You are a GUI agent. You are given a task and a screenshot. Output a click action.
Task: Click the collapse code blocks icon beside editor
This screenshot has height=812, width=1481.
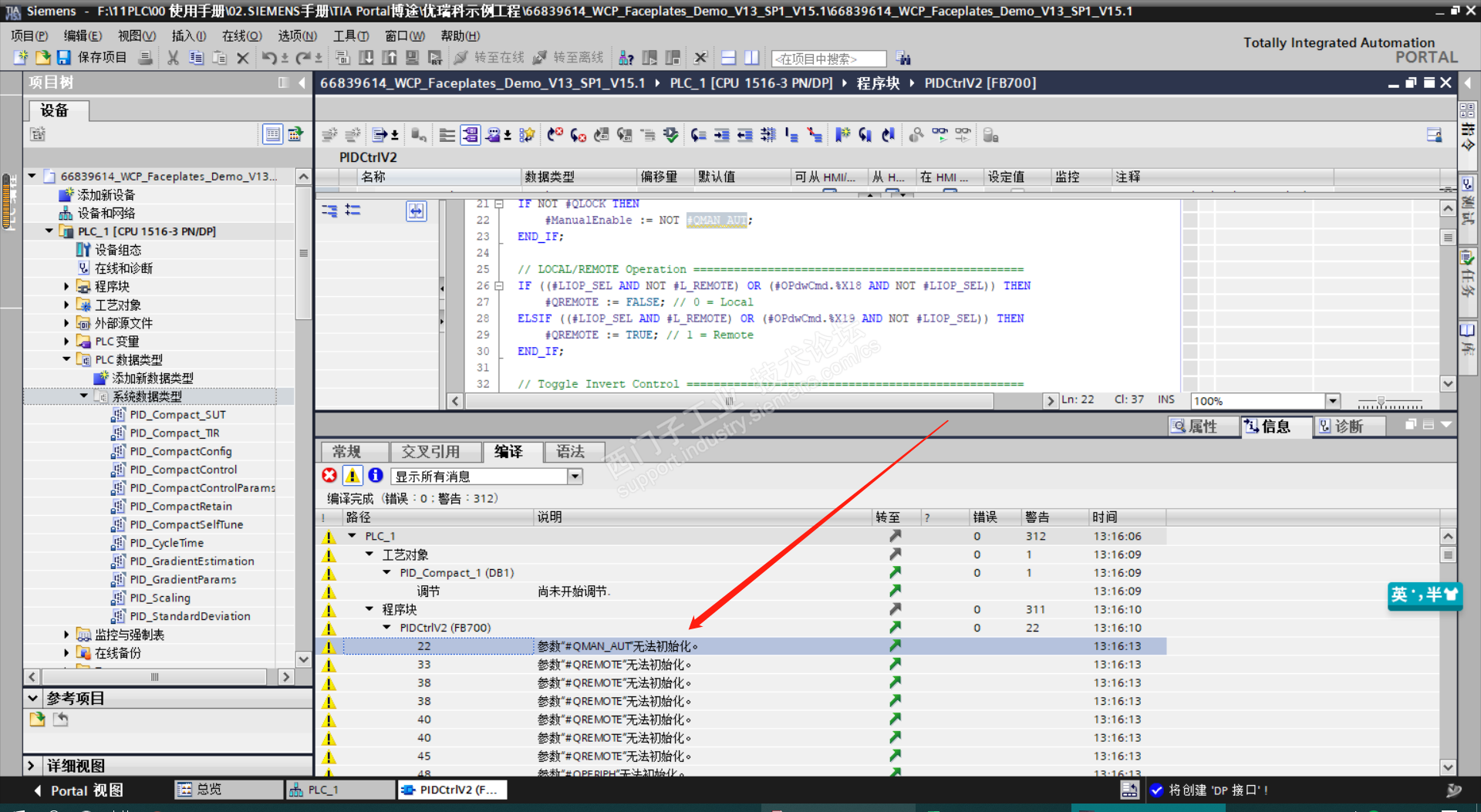[329, 210]
